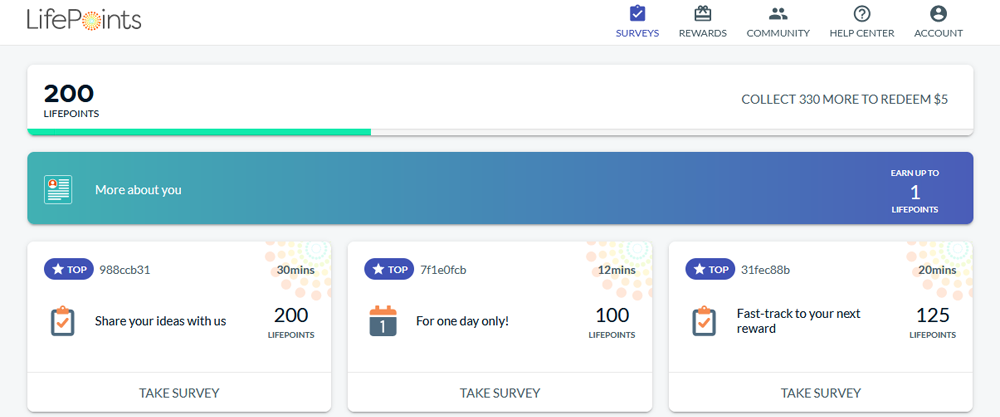
Task: Click TOP star badge on survey 988ccb31
Action: point(69,269)
